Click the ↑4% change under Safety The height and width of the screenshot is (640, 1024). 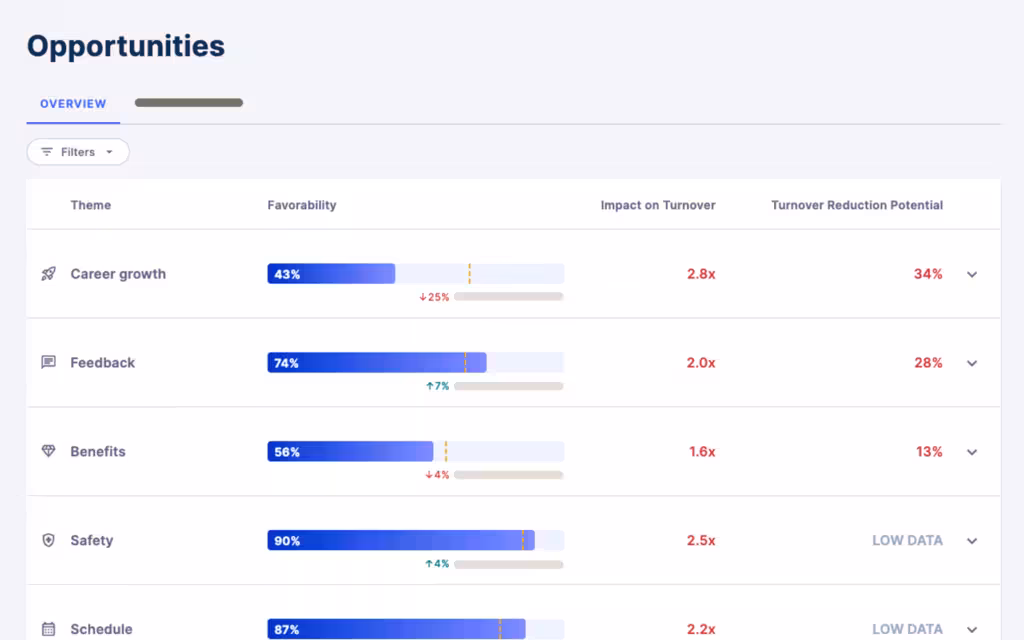click(438, 564)
